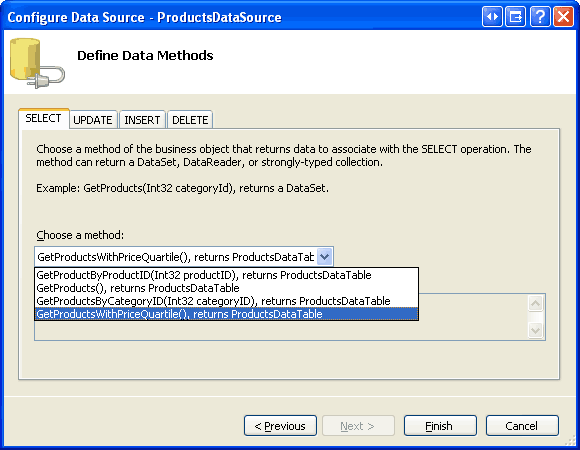The image size is (580, 450).
Task: Click the database plug wizard icon
Action: (x=37, y=63)
